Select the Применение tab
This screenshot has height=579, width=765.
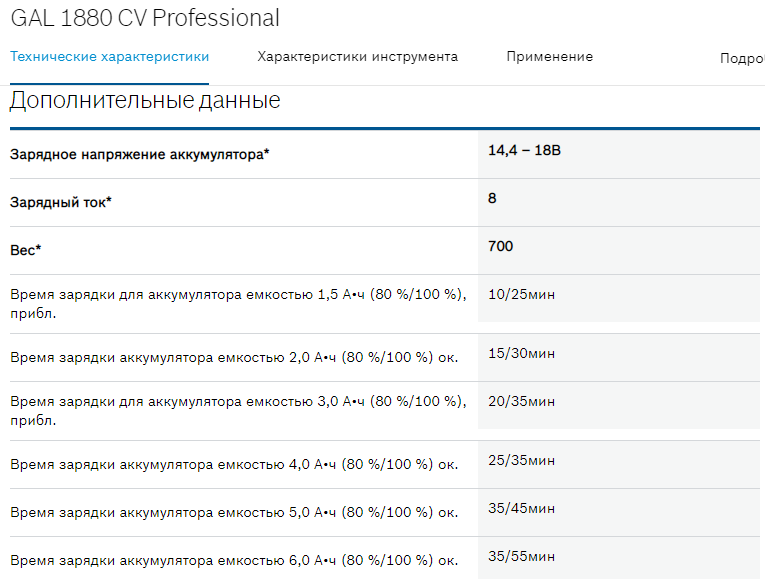click(549, 57)
